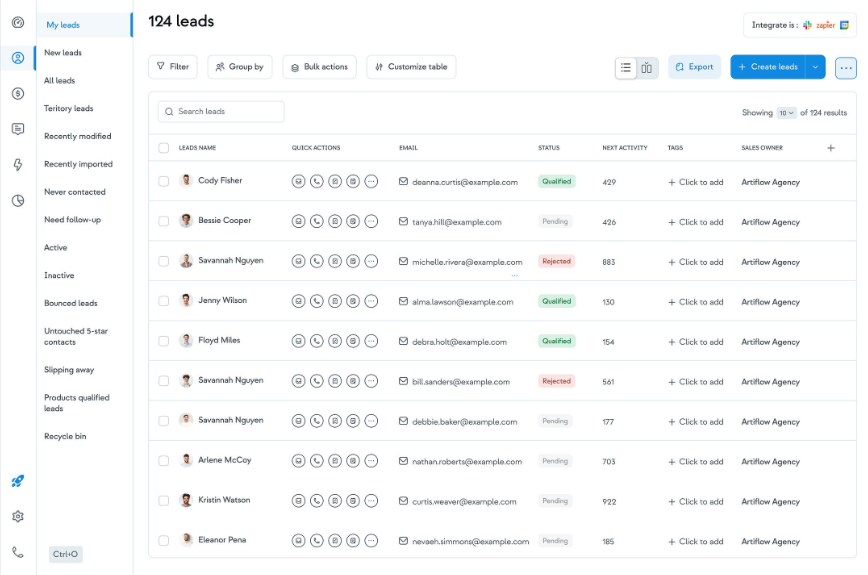Open Never contacted leads view

(x=75, y=192)
